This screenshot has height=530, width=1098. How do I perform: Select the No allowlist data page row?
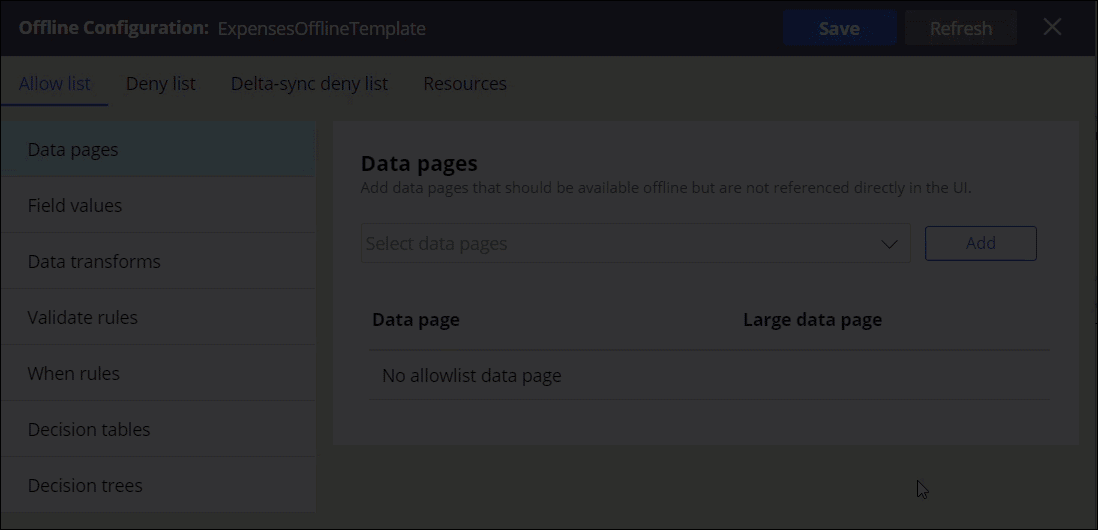709,376
